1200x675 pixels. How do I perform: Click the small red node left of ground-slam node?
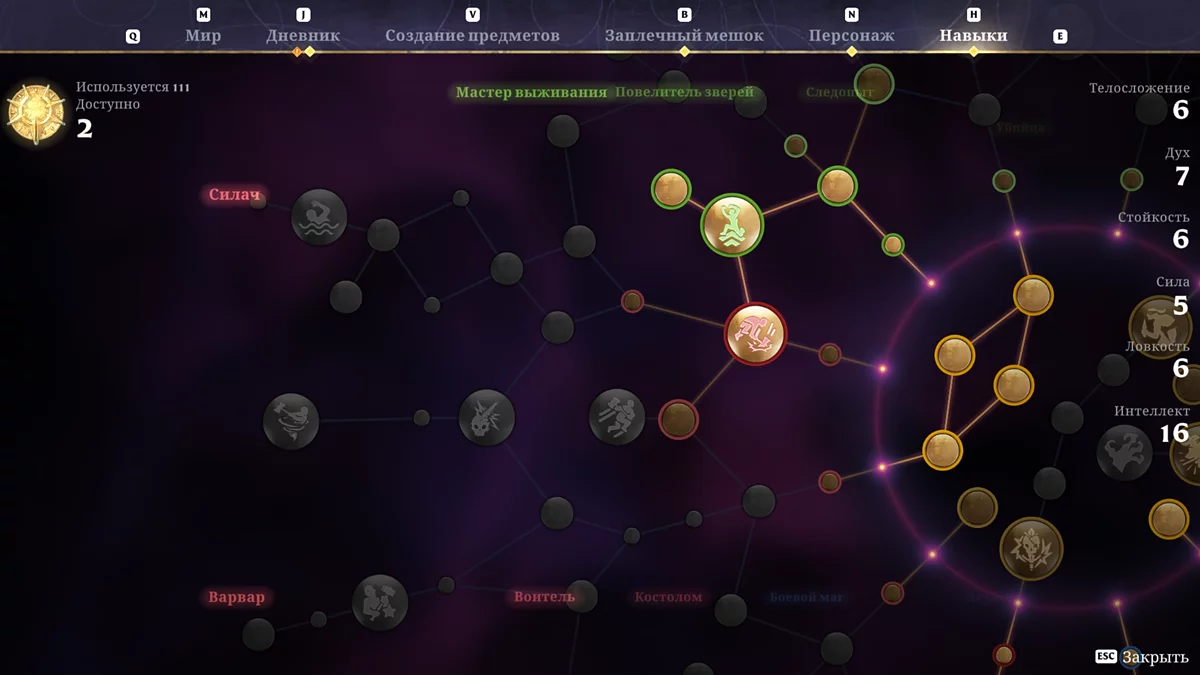point(632,301)
